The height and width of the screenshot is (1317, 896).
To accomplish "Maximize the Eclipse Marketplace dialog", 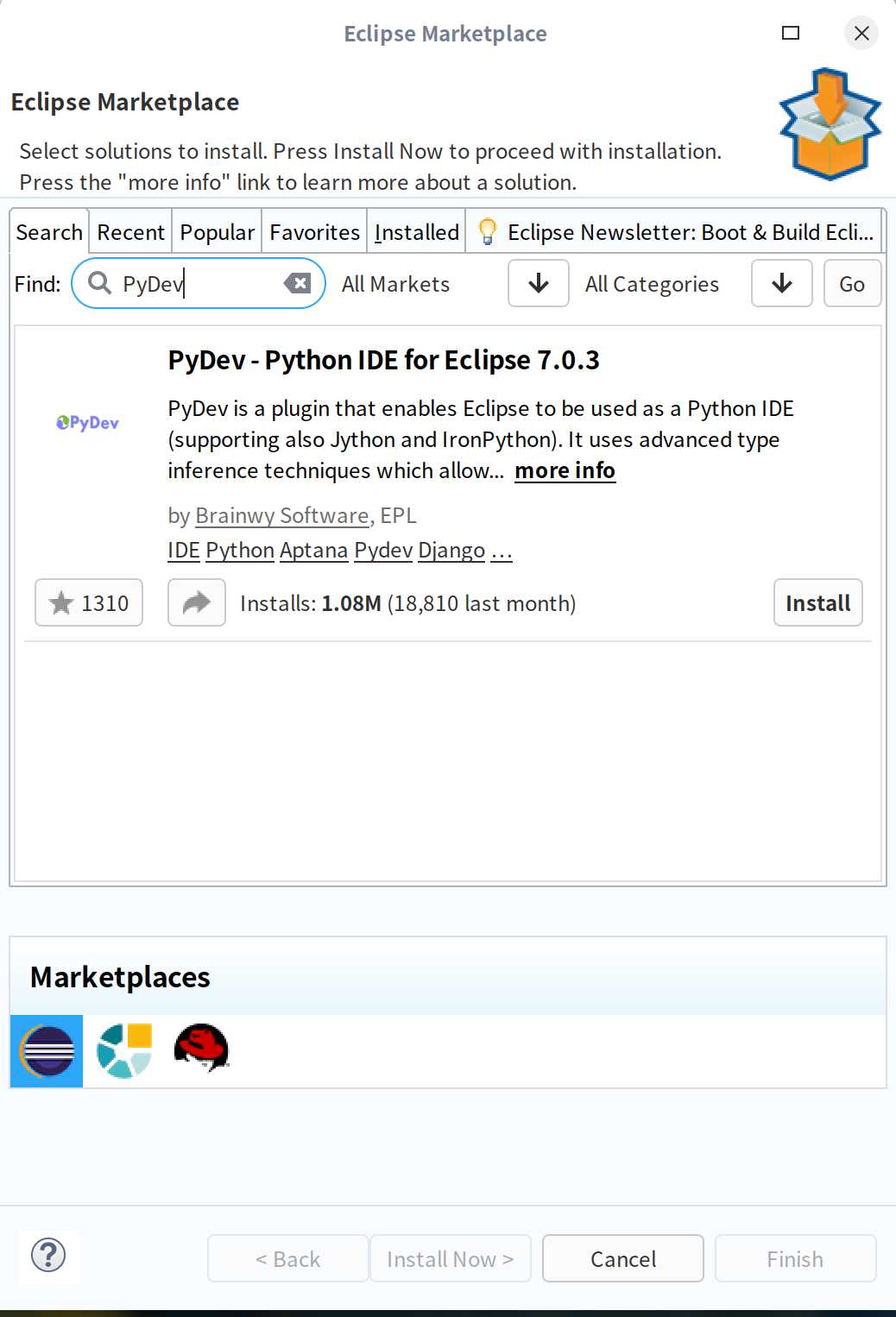I will (x=791, y=33).
